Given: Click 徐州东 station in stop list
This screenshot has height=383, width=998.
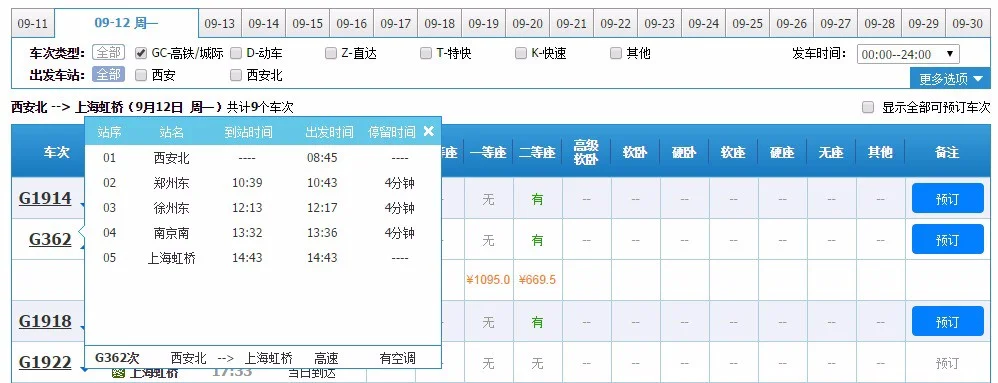Looking at the screenshot, I should 172,208.
